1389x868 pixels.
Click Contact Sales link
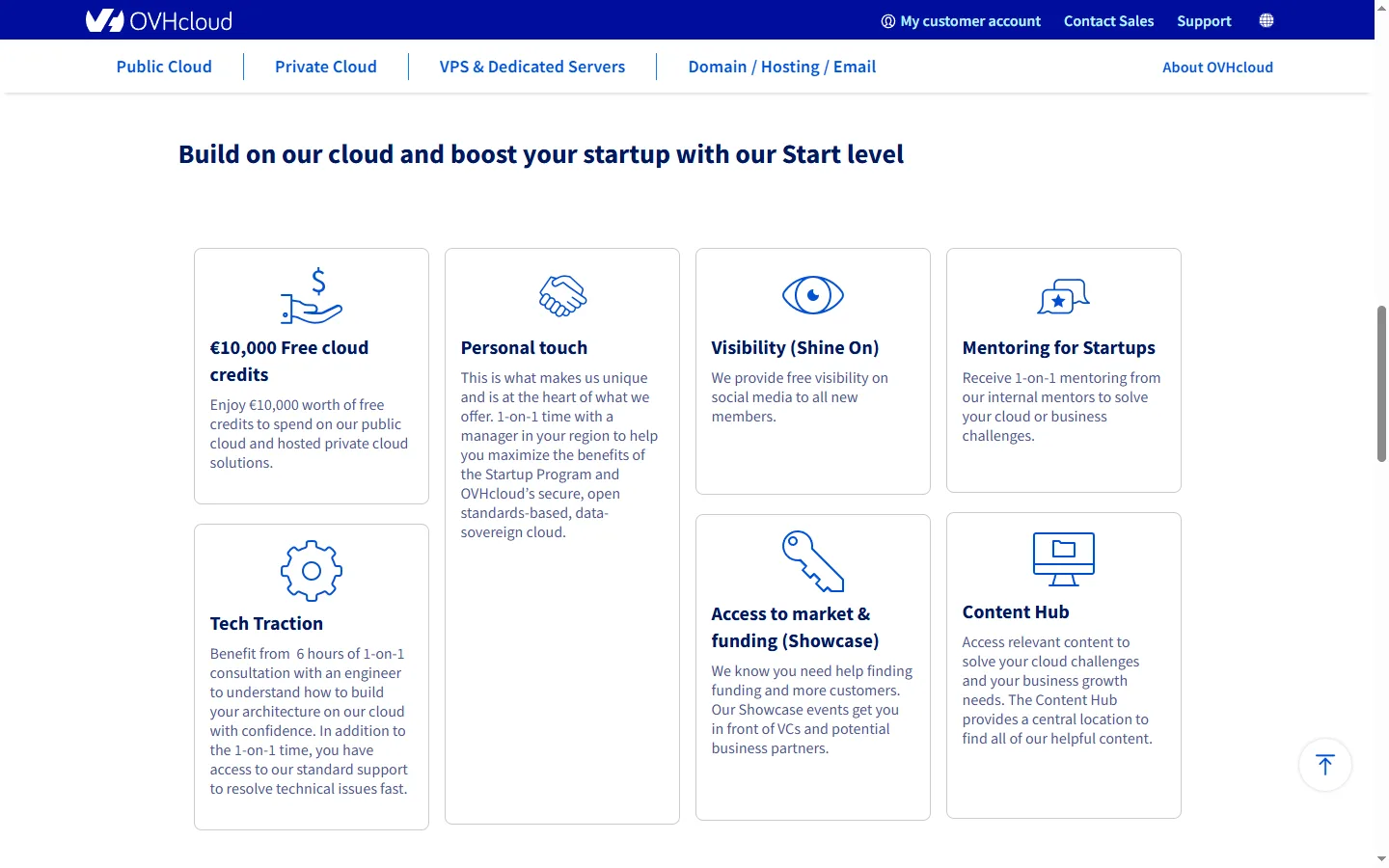1108,21
